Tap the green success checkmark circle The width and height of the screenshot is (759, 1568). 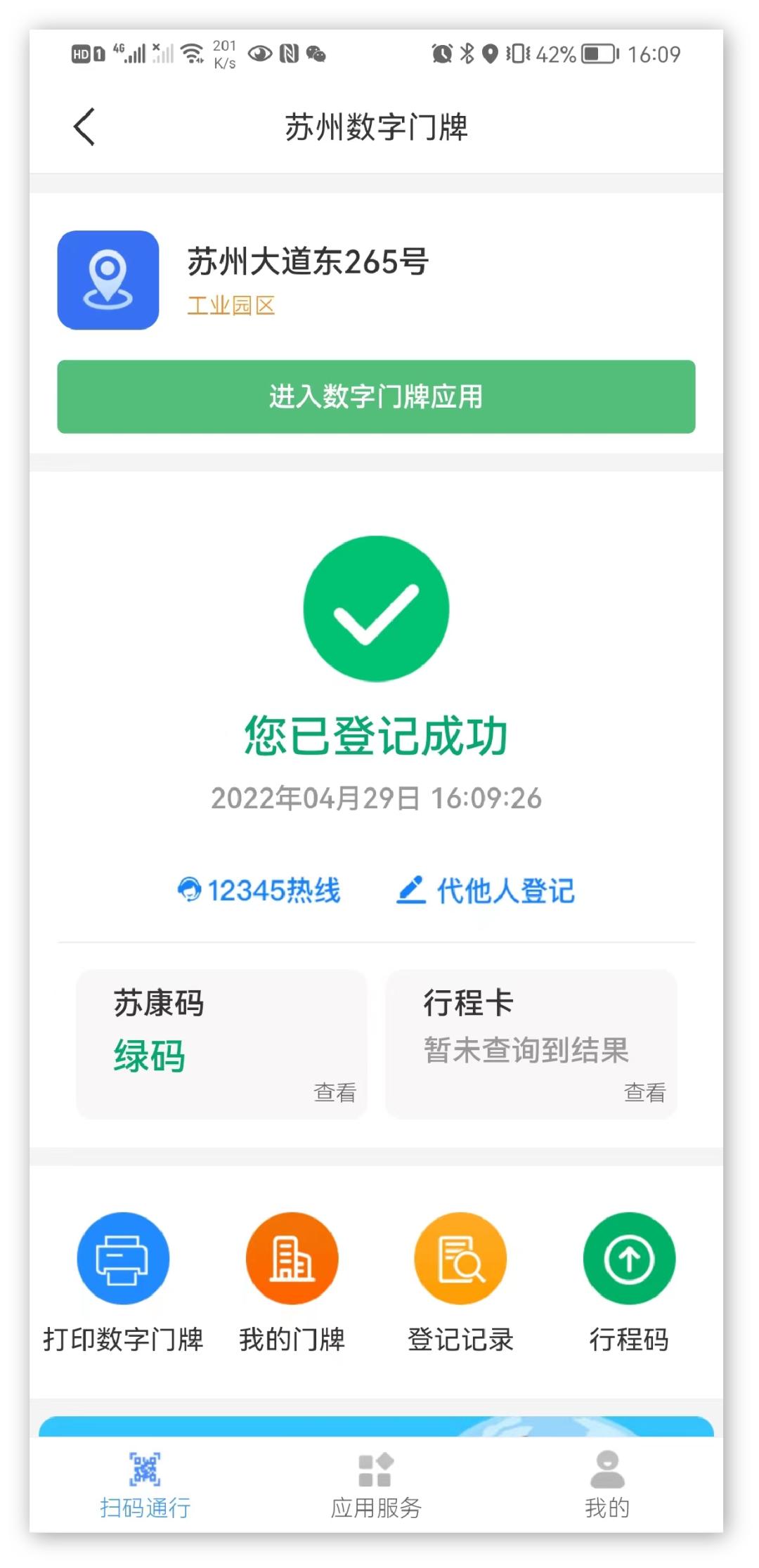[x=376, y=609]
